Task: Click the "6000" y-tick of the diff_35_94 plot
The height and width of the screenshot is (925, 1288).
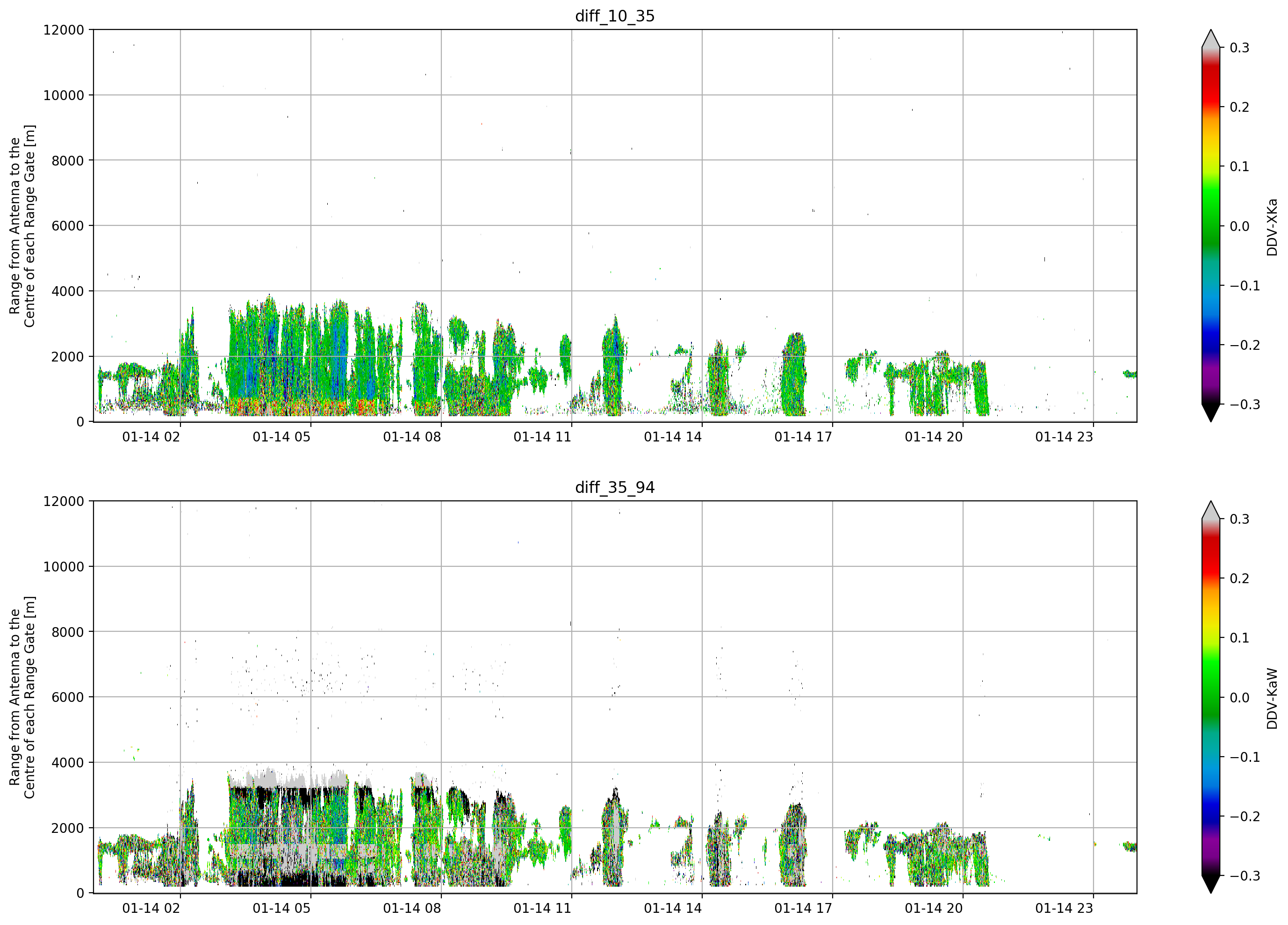Action: (x=68, y=698)
